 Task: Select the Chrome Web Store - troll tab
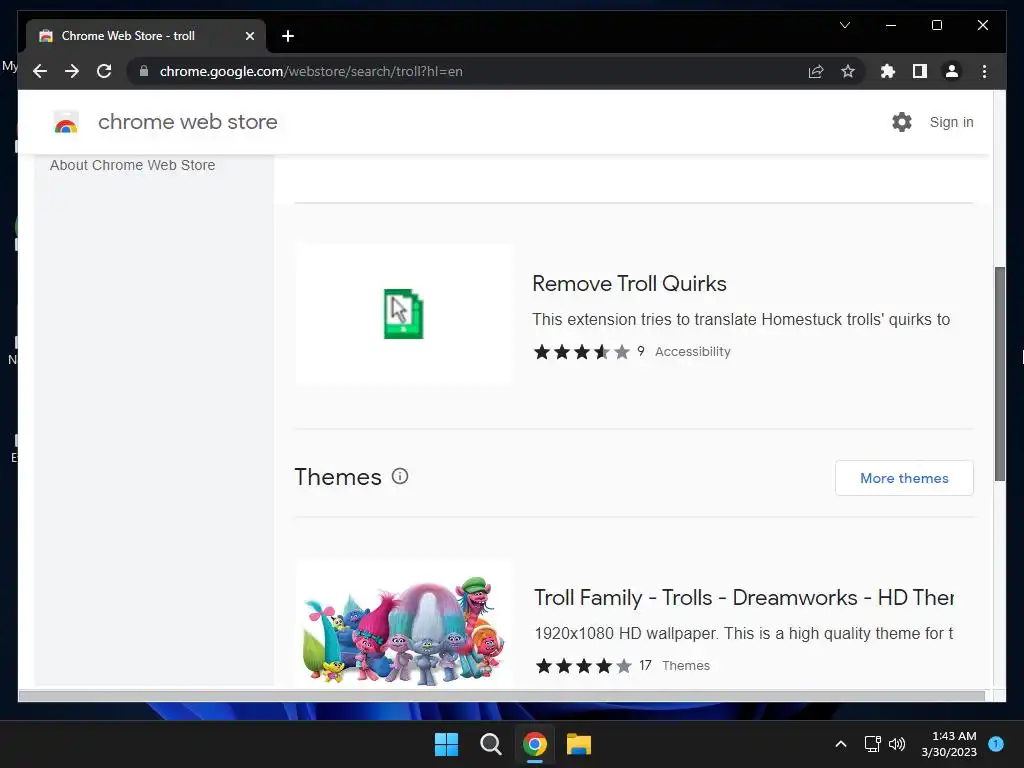[x=145, y=36]
